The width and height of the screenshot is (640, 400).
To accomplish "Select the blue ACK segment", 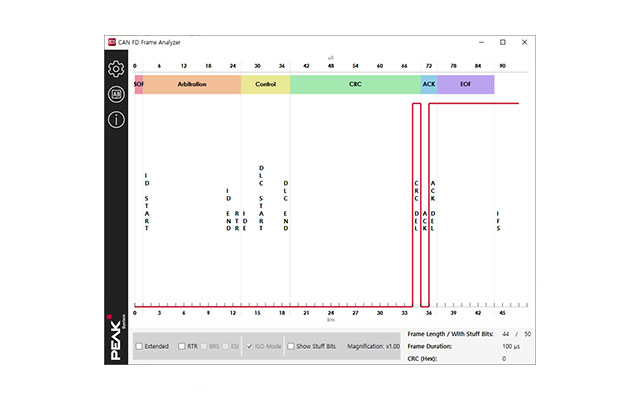I will point(429,85).
